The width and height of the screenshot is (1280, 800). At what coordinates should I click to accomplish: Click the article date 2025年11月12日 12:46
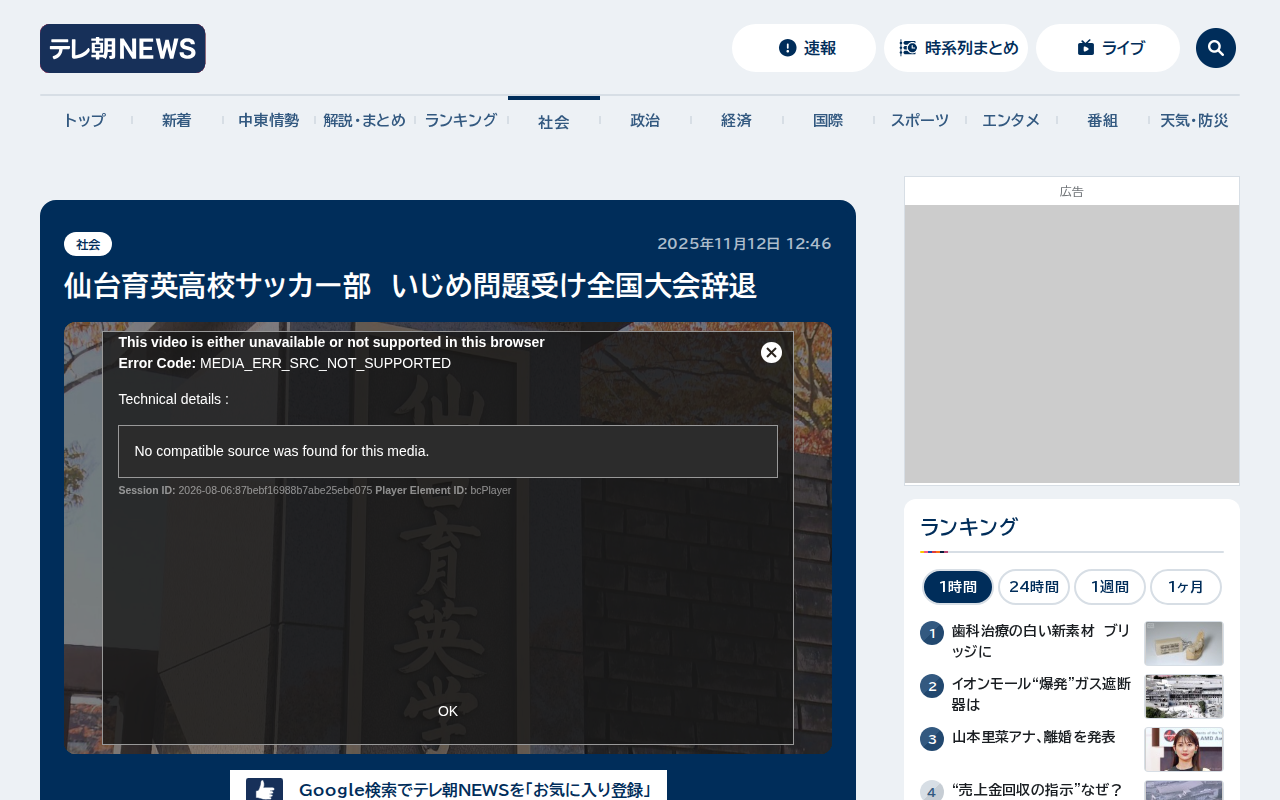(744, 244)
